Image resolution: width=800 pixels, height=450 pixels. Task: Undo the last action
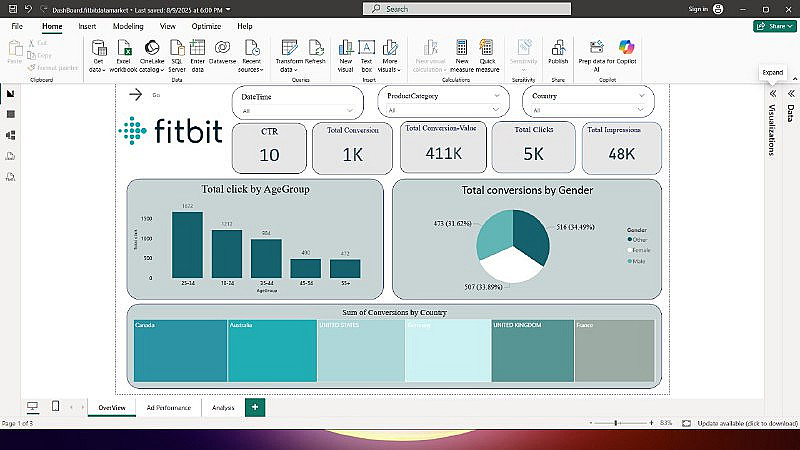(29, 9)
